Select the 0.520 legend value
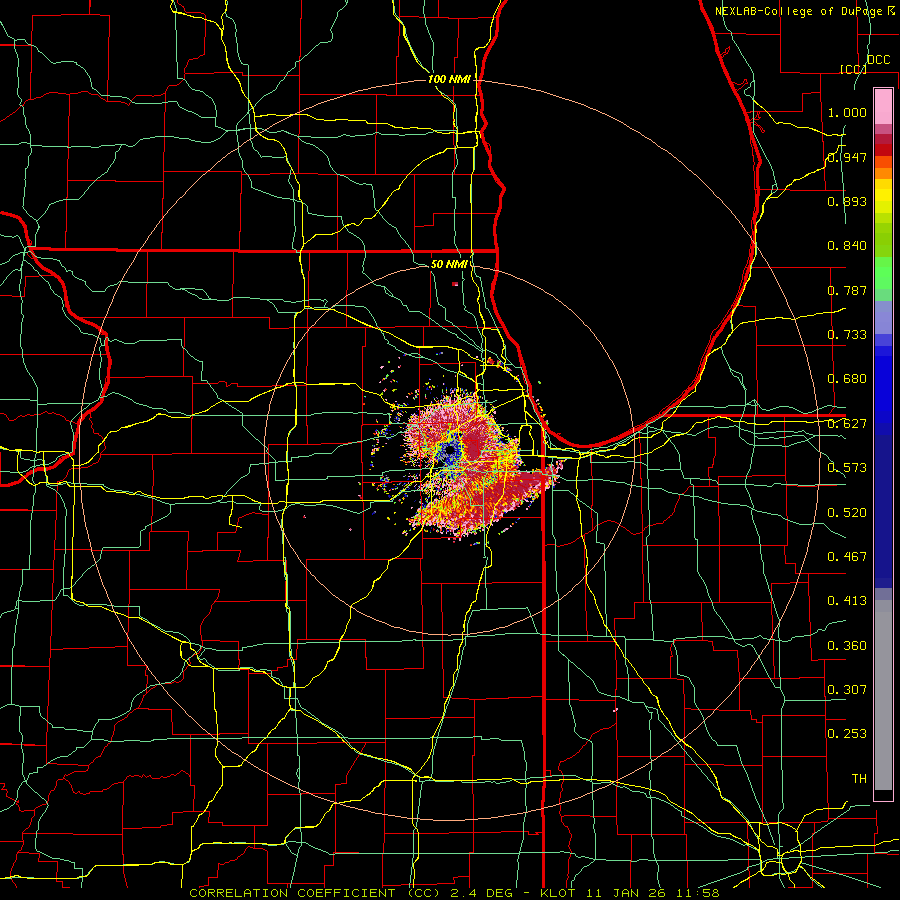Screen dimensions: 900x900 pos(847,513)
